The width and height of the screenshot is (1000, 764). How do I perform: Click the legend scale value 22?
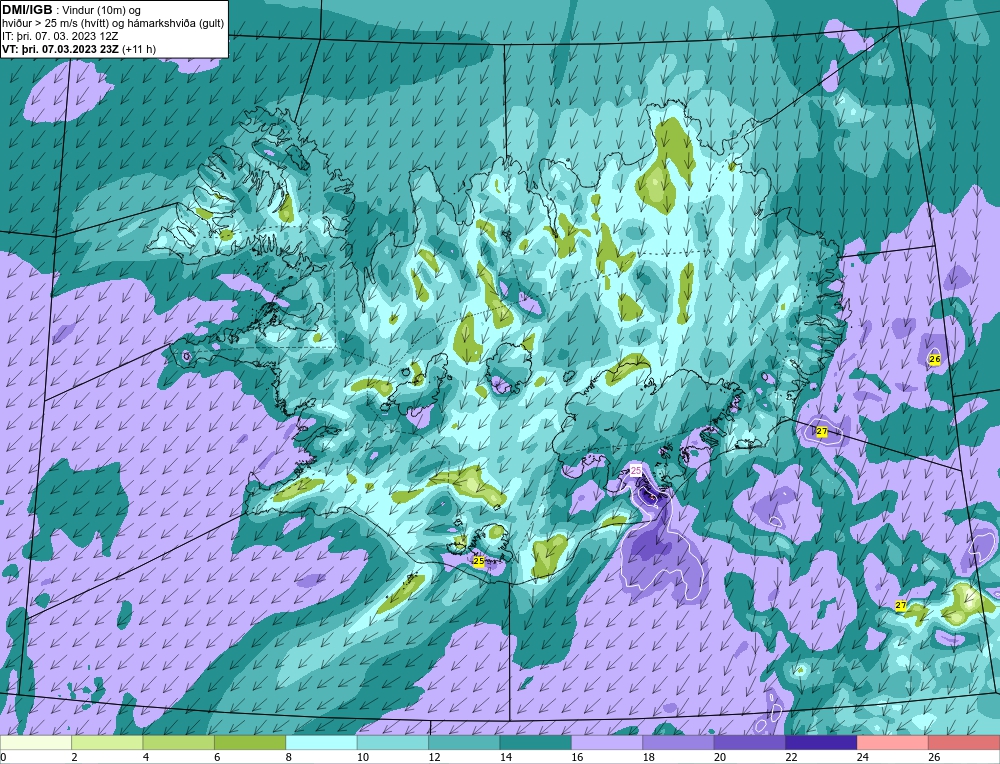(x=791, y=757)
